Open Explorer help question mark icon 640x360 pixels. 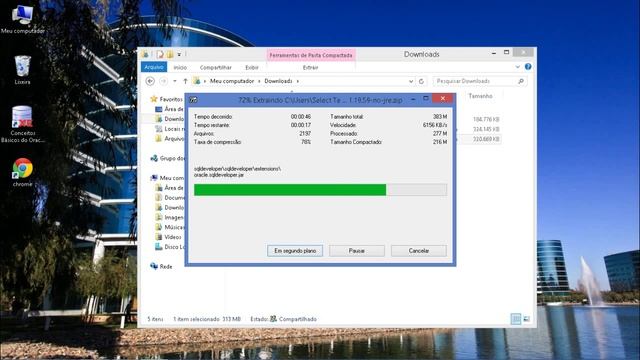coord(528,67)
